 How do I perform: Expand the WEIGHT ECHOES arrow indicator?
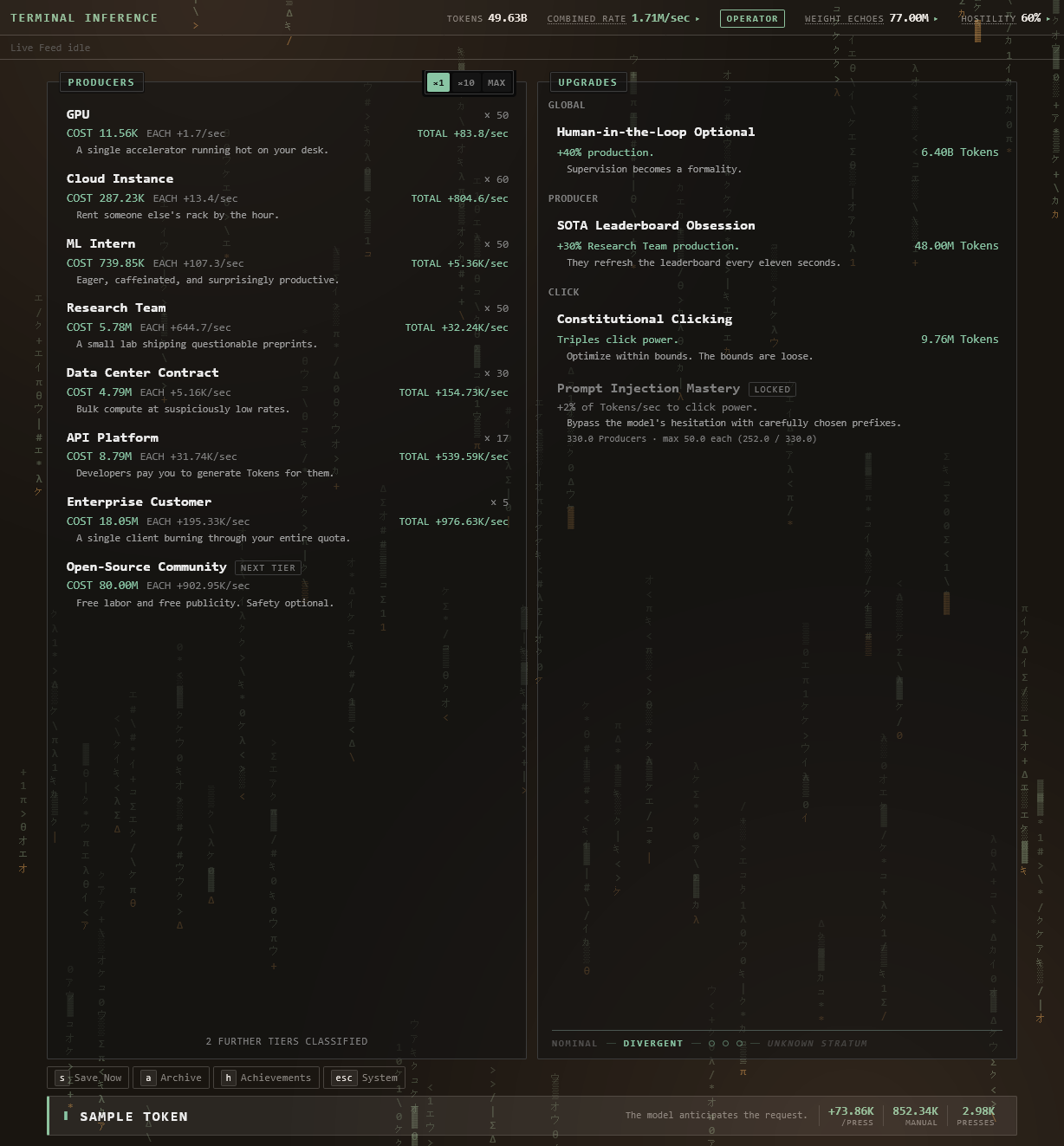point(936,18)
